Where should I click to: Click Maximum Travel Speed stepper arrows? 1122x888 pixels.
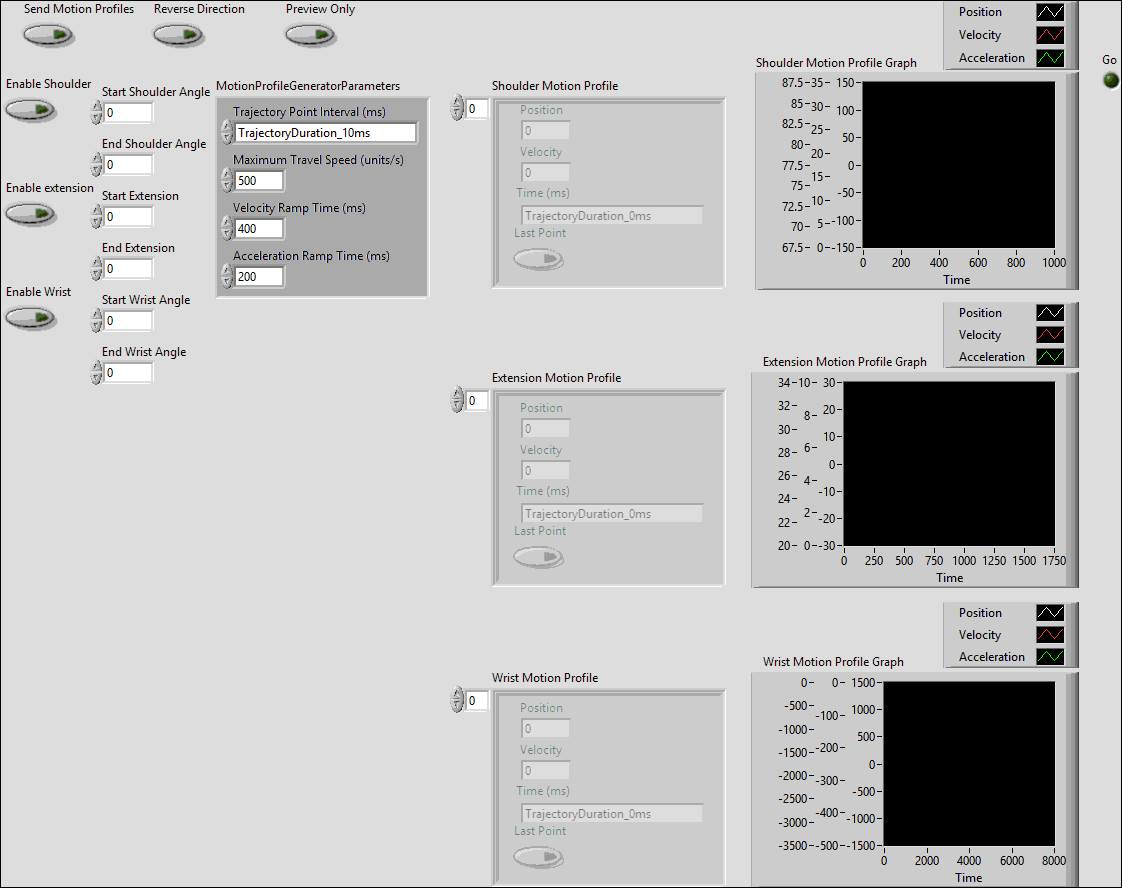pos(227,181)
